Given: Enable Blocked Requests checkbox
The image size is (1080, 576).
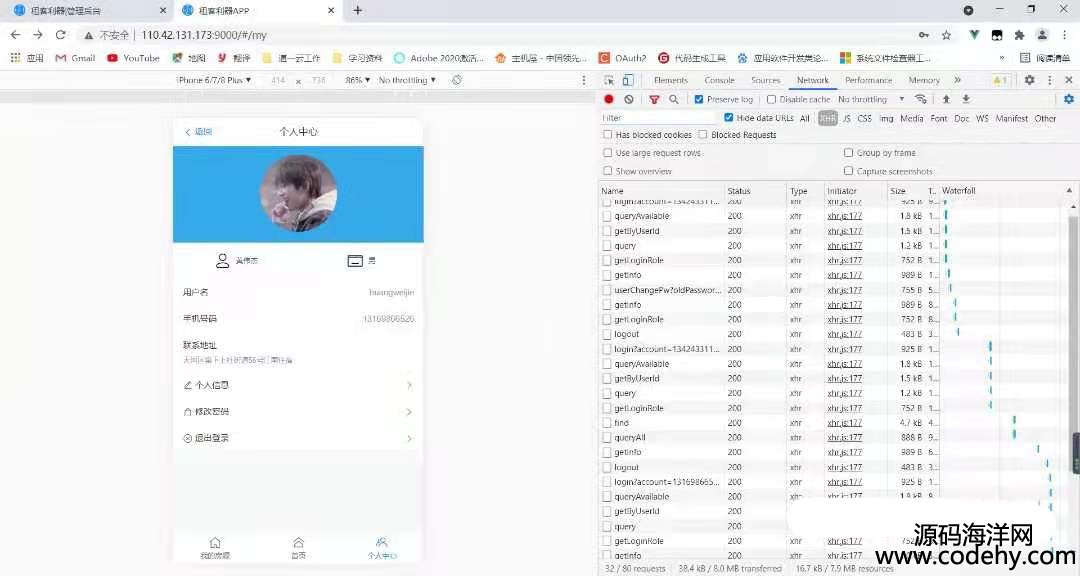Looking at the screenshot, I should [x=703, y=134].
